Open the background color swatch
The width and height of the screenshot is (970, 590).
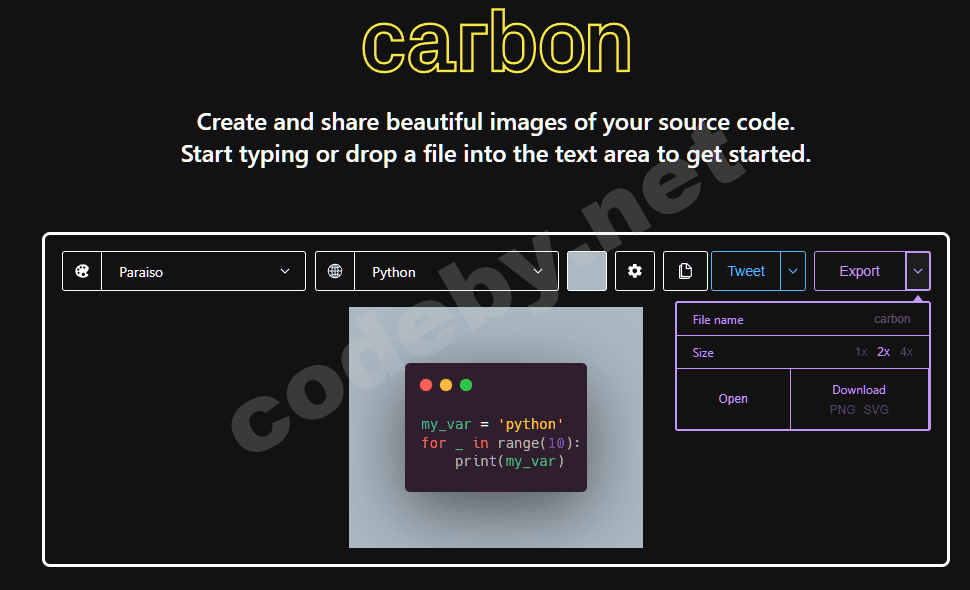(586, 271)
